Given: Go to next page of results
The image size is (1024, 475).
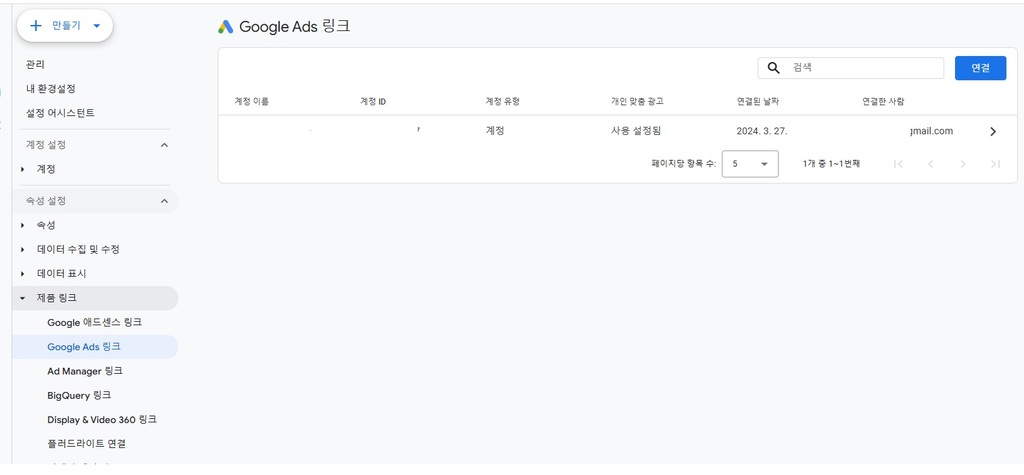Looking at the screenshot, I should pos(963,164).
